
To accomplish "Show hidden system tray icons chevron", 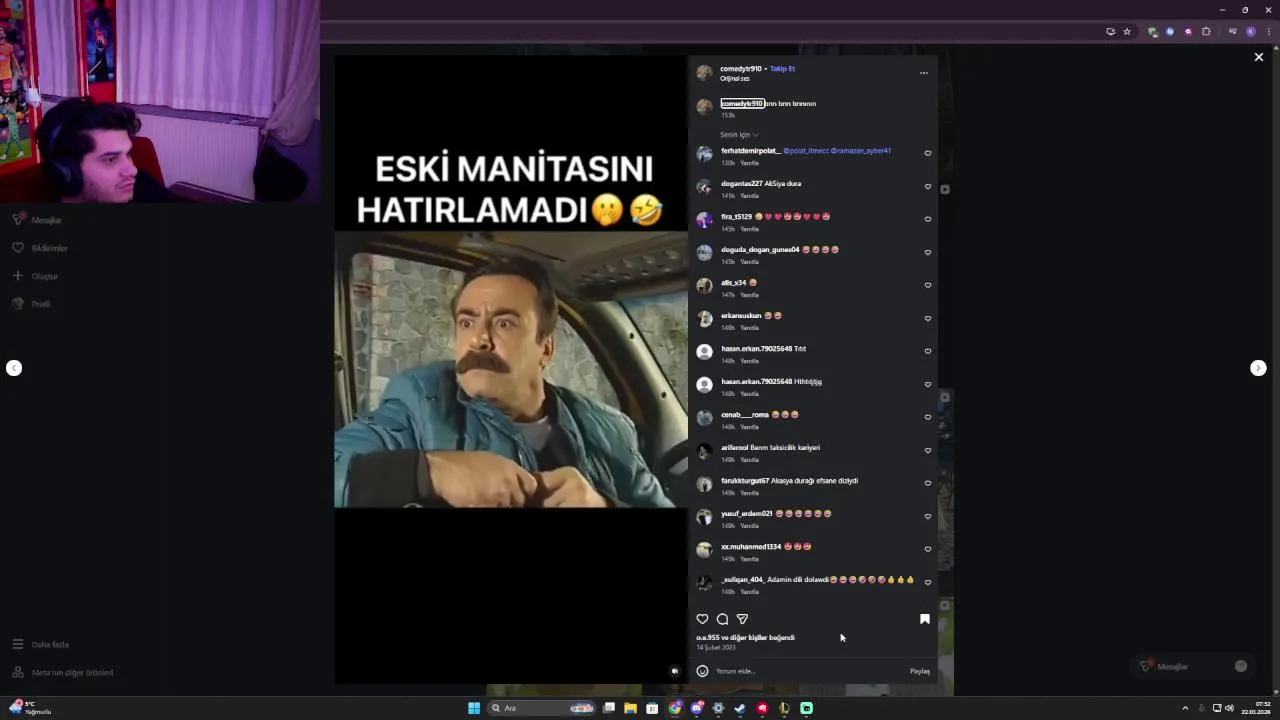I will [x=1185, y=708].
